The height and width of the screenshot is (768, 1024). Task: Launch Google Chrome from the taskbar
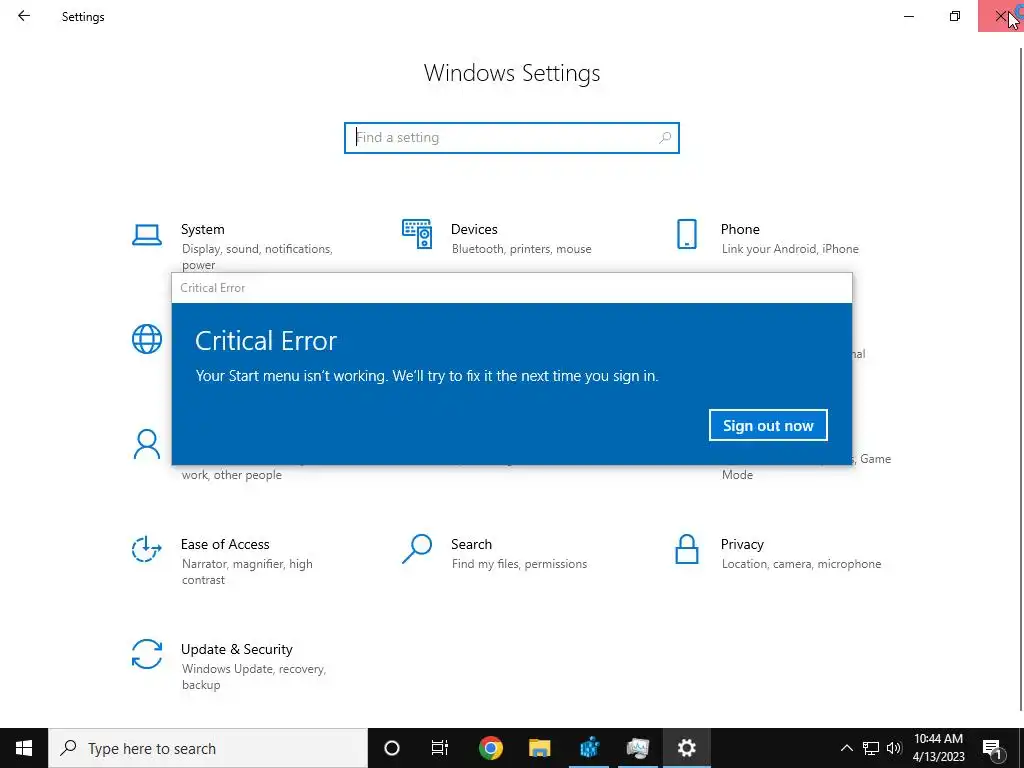tap(490, 748)
